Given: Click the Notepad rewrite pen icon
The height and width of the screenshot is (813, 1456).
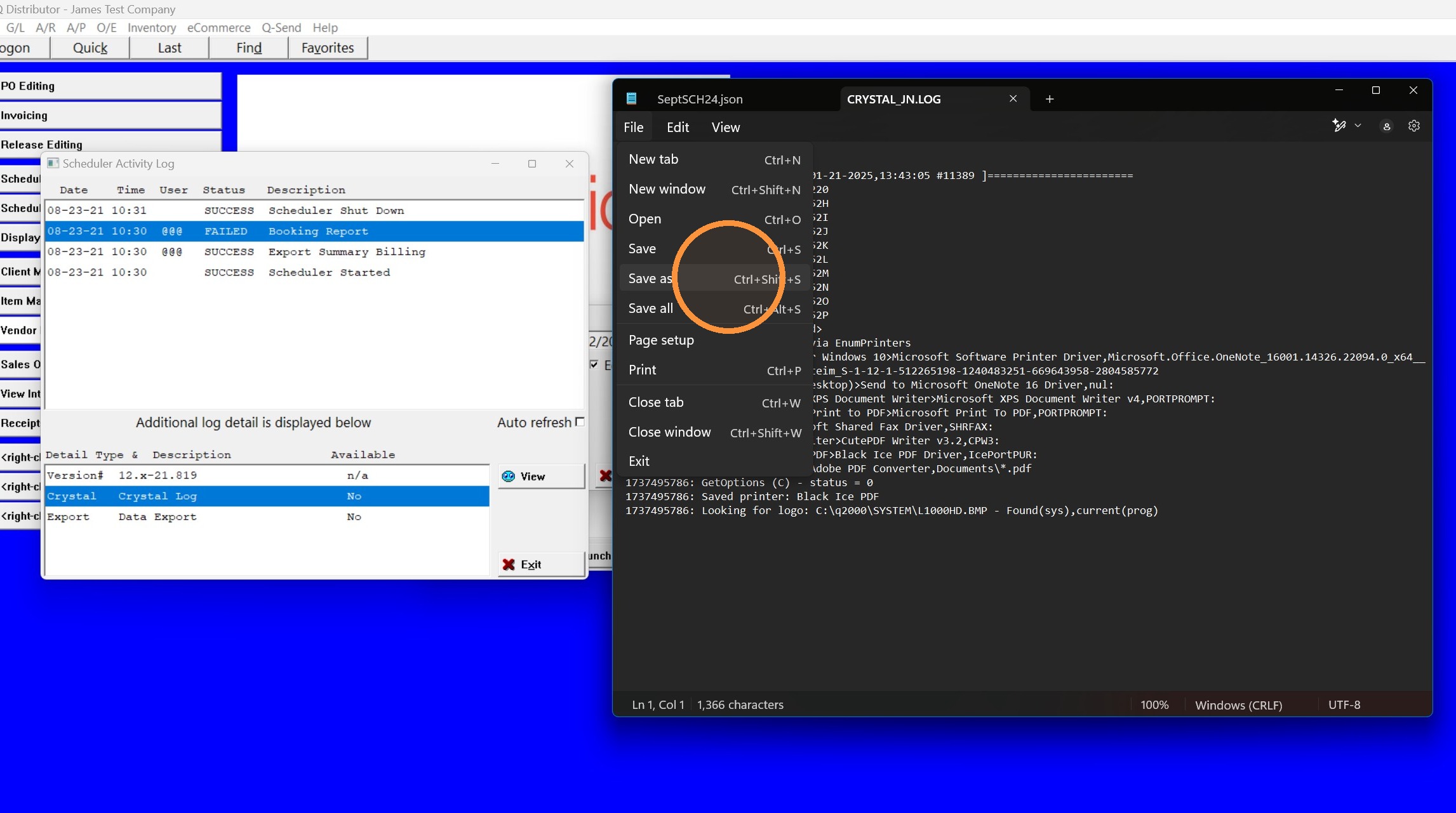Looking at the screenshot, I should pos(1339,126).
